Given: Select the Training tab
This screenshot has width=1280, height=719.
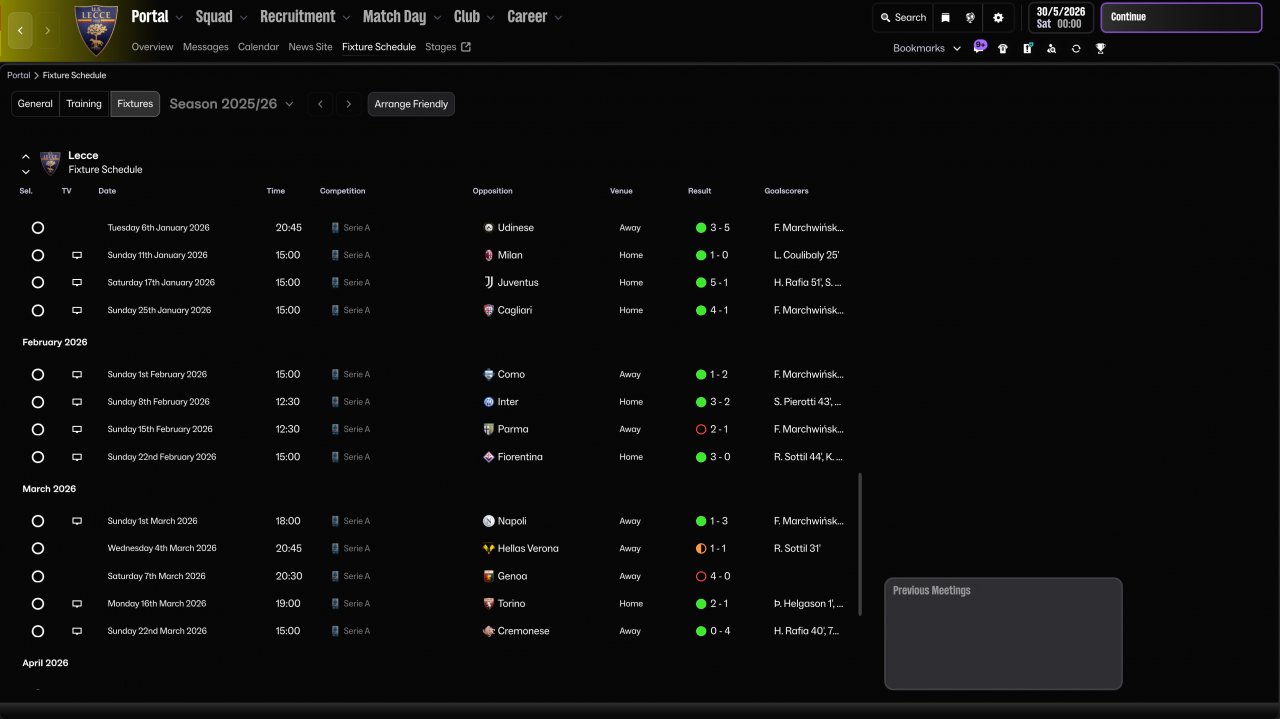Looking at the screenshot, I should click(x=84, y=104).
